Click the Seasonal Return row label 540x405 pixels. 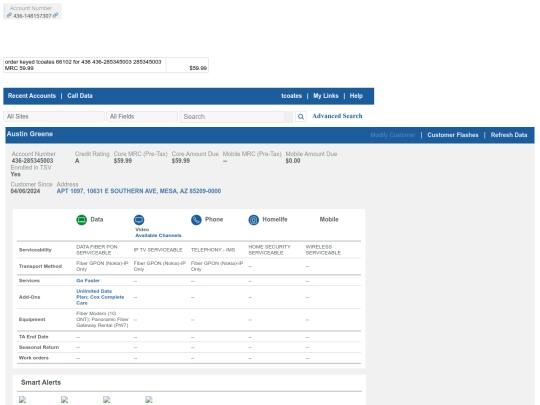39,347
